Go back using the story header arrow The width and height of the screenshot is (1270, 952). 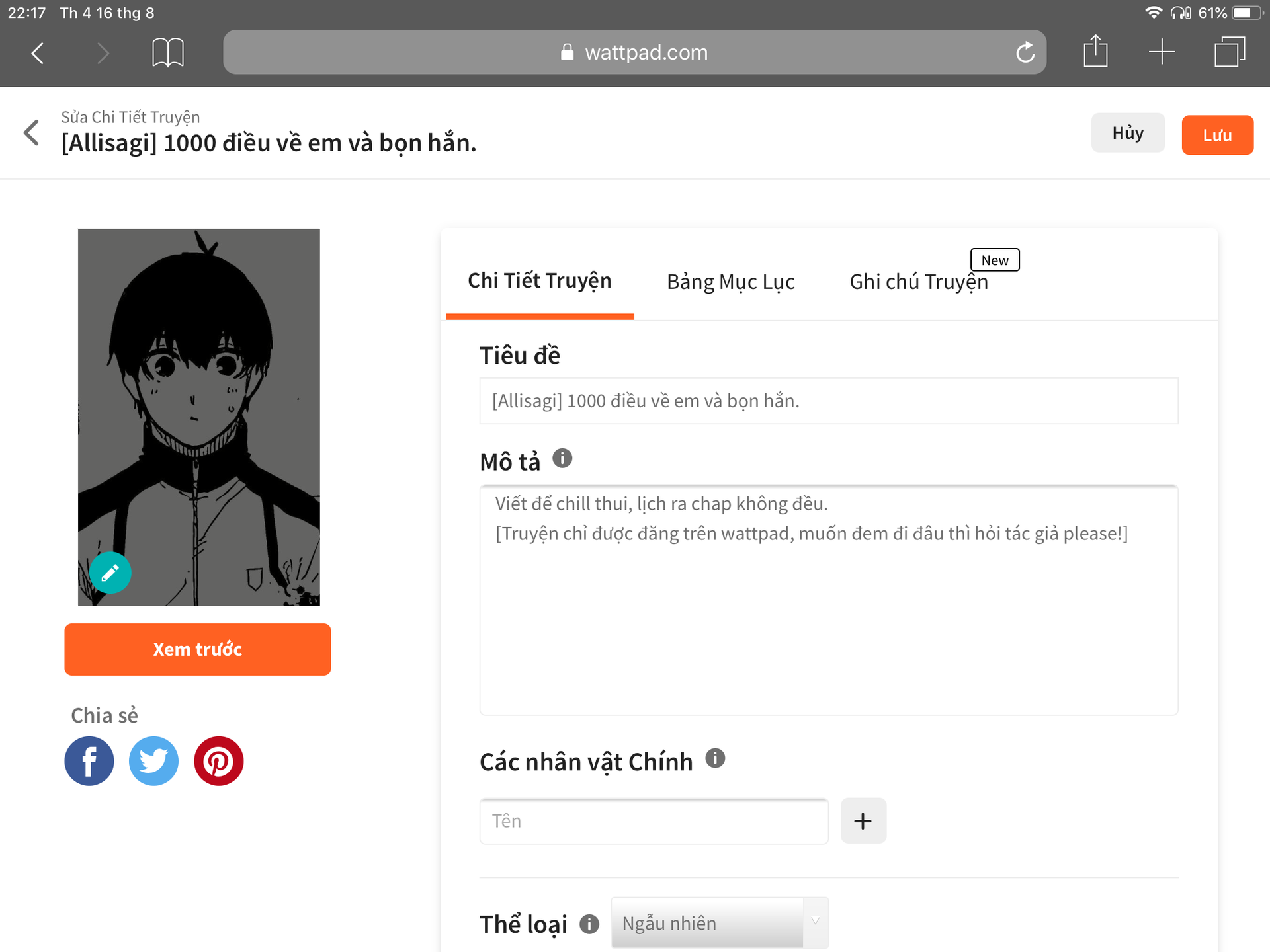tap(32, 133)
